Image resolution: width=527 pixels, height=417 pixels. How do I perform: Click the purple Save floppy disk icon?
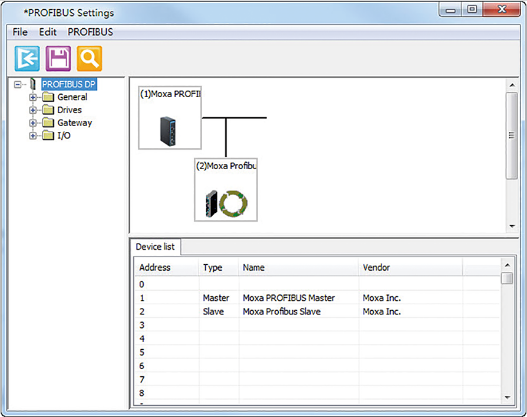[x=58, y=58]
